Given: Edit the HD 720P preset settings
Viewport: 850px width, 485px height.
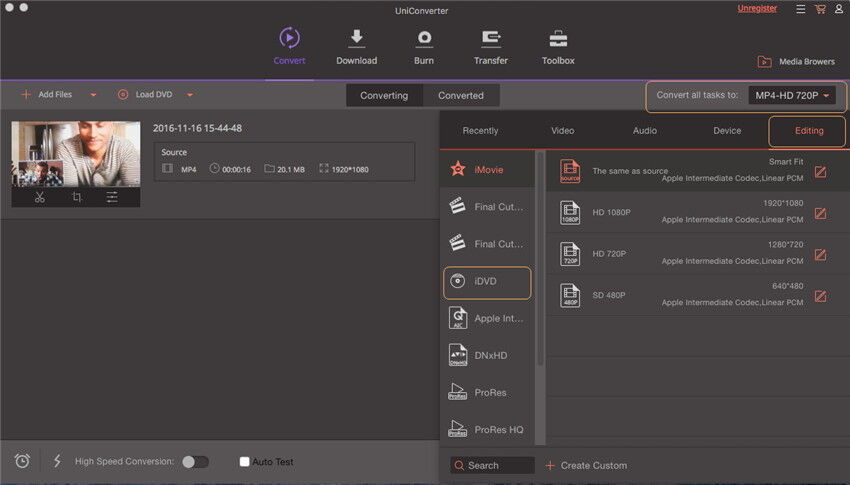Looking at the screenshot, I should tap(820, 255).
